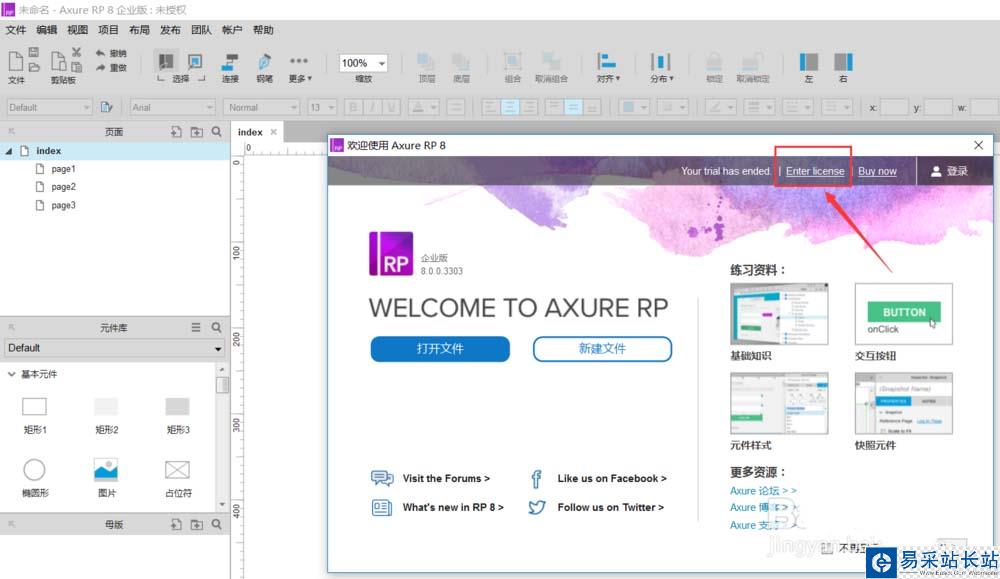Open the Default library dropdown in 元件库
1000x579 pixels.
click(114, 348)
